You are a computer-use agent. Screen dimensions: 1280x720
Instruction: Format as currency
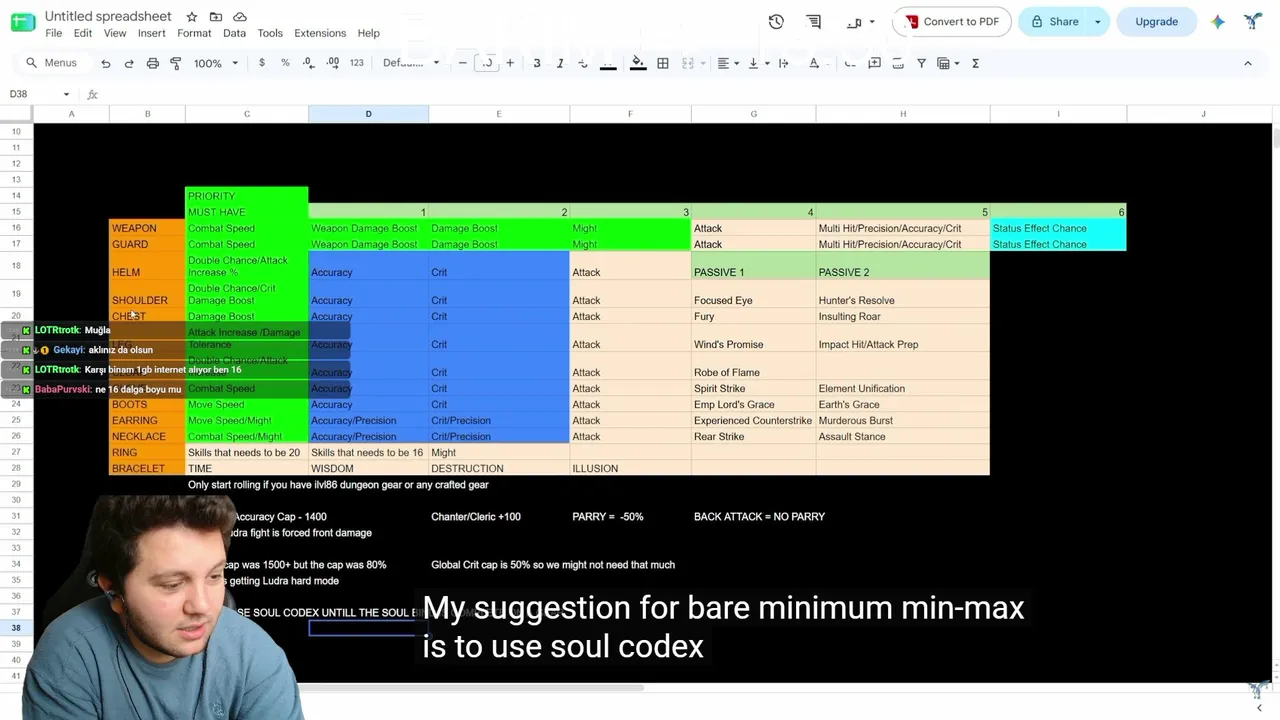(x=262, y=63)
